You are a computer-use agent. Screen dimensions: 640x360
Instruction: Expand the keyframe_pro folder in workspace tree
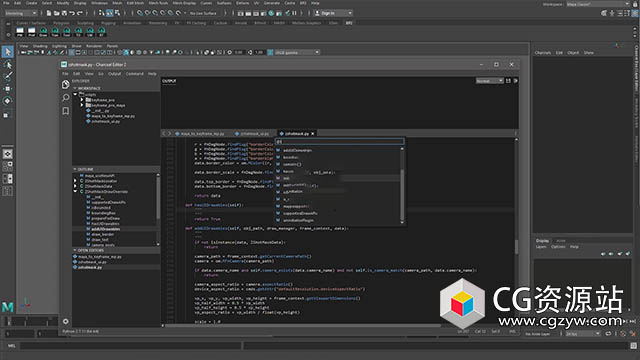pos(82,100)
